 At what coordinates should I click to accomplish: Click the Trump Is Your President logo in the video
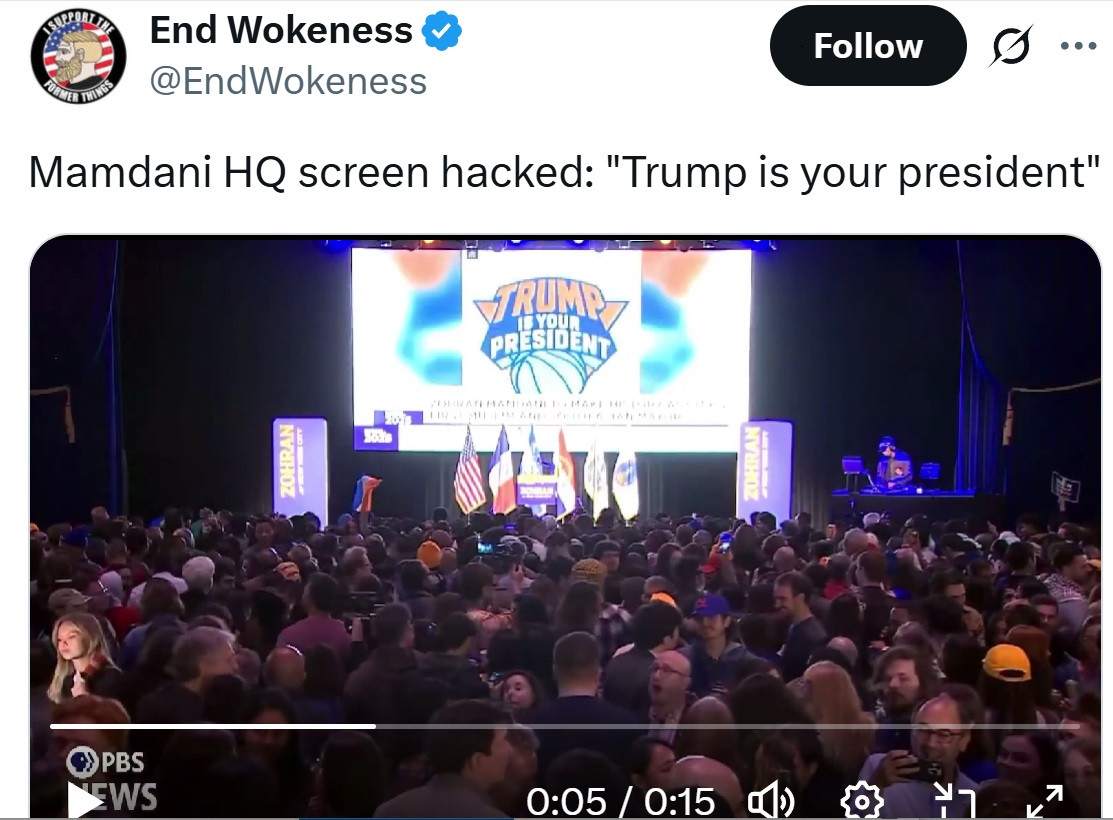pos(550,334)
